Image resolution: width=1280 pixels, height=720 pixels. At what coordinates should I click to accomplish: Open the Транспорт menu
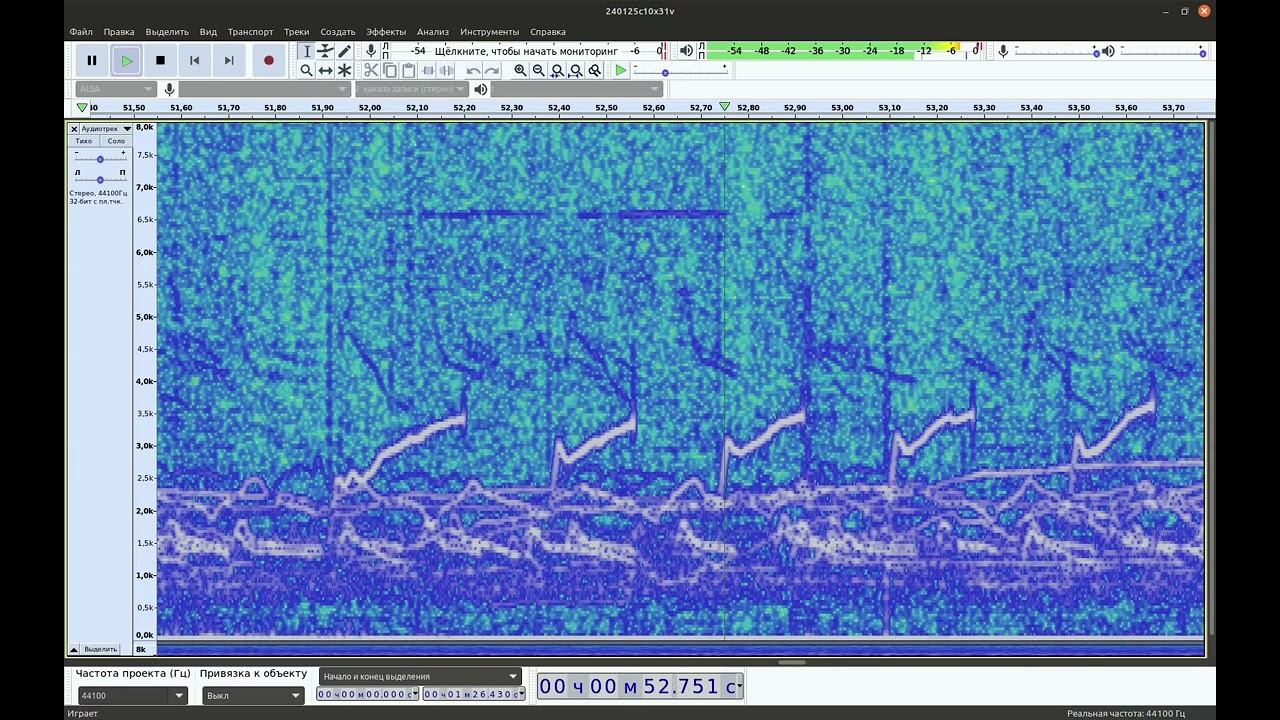point(250,32)
